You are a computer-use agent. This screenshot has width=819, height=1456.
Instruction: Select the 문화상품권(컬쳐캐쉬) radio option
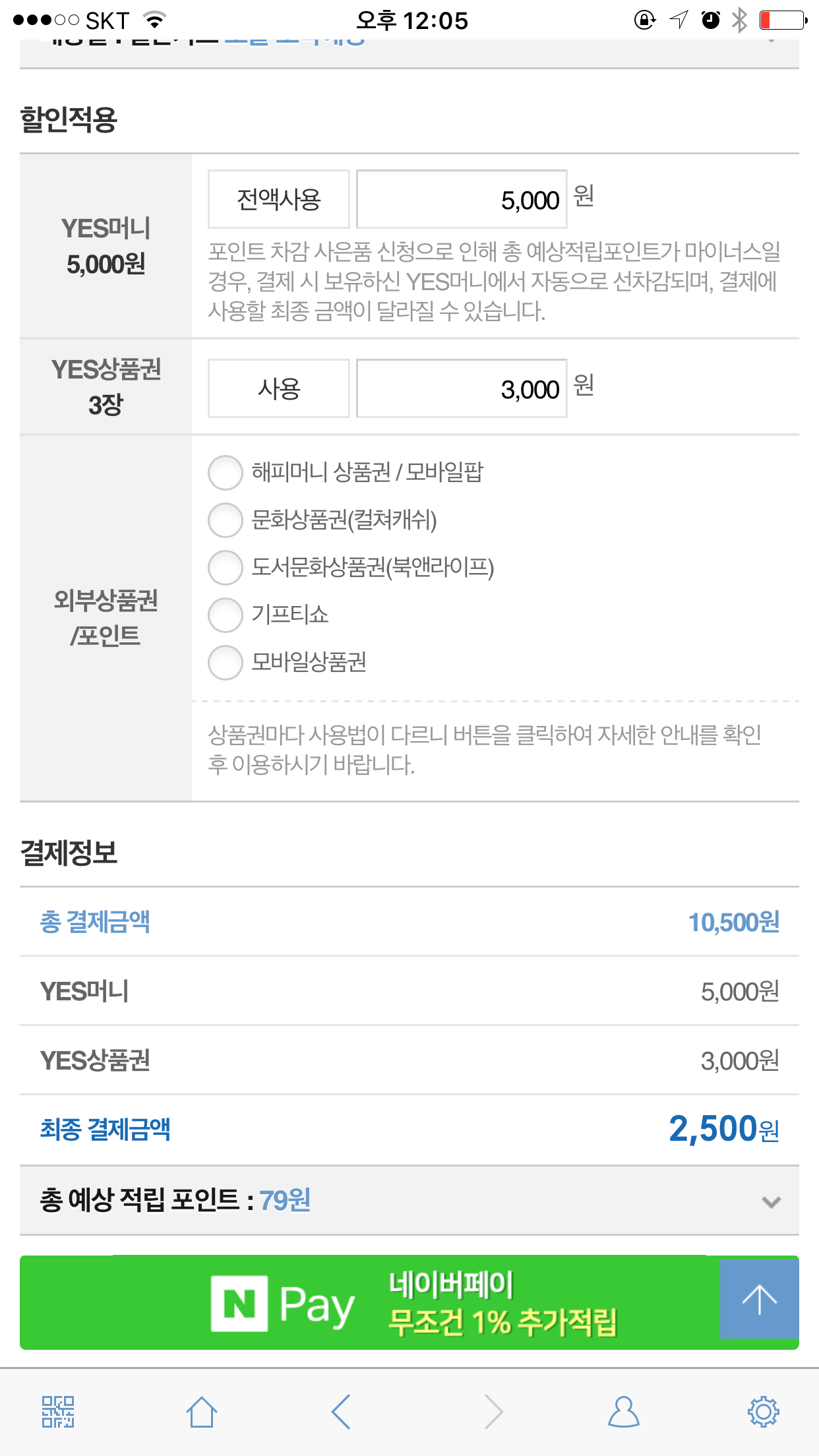(226, 520)
